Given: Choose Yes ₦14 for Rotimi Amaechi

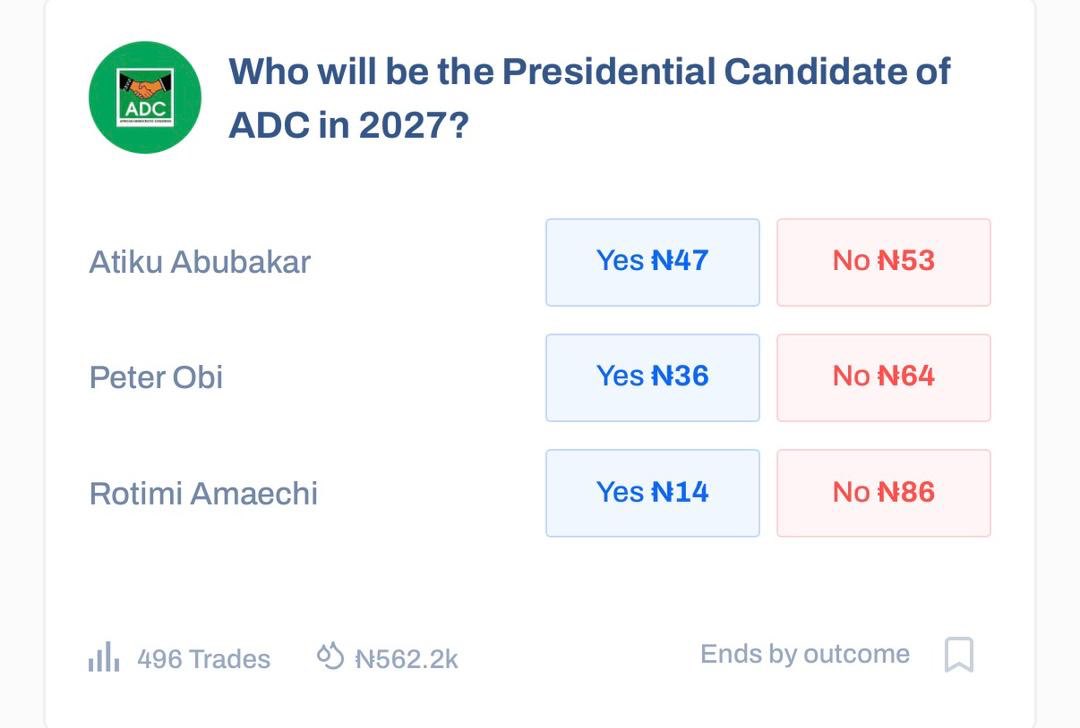Looking at the screenshot, I should click(x=652, y=493).
